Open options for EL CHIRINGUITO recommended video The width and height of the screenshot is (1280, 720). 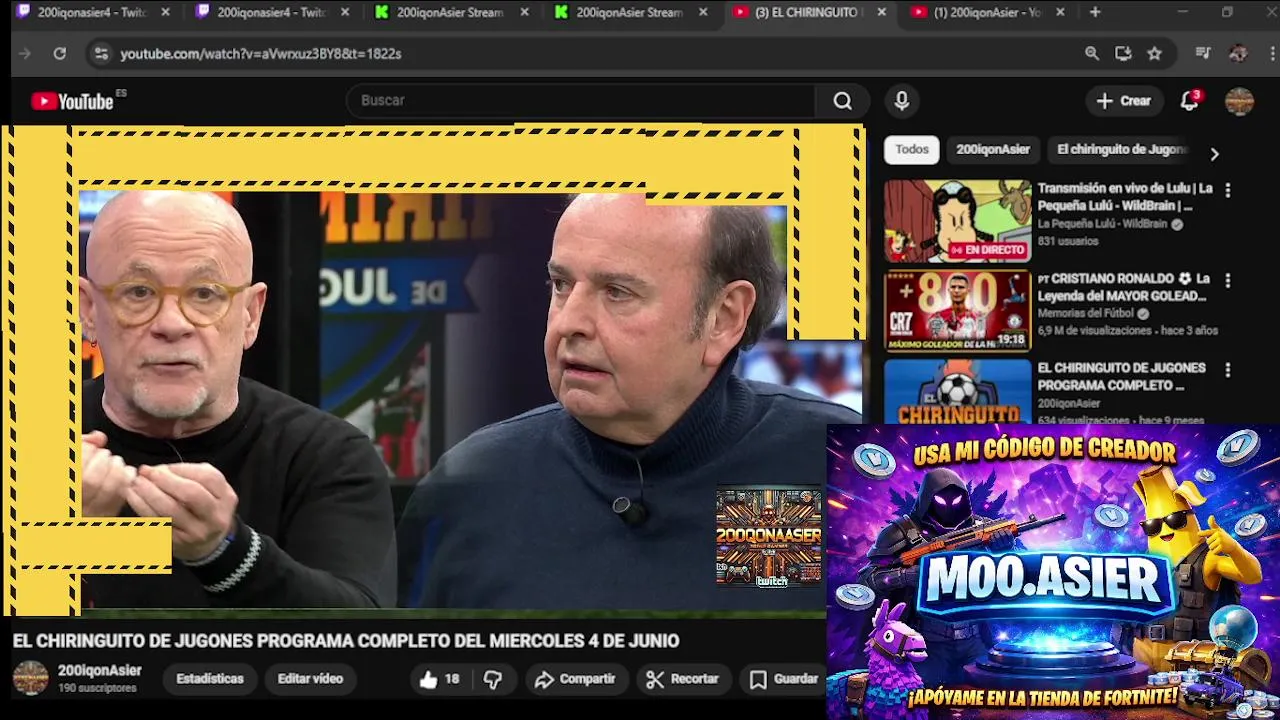[1228, 370]
